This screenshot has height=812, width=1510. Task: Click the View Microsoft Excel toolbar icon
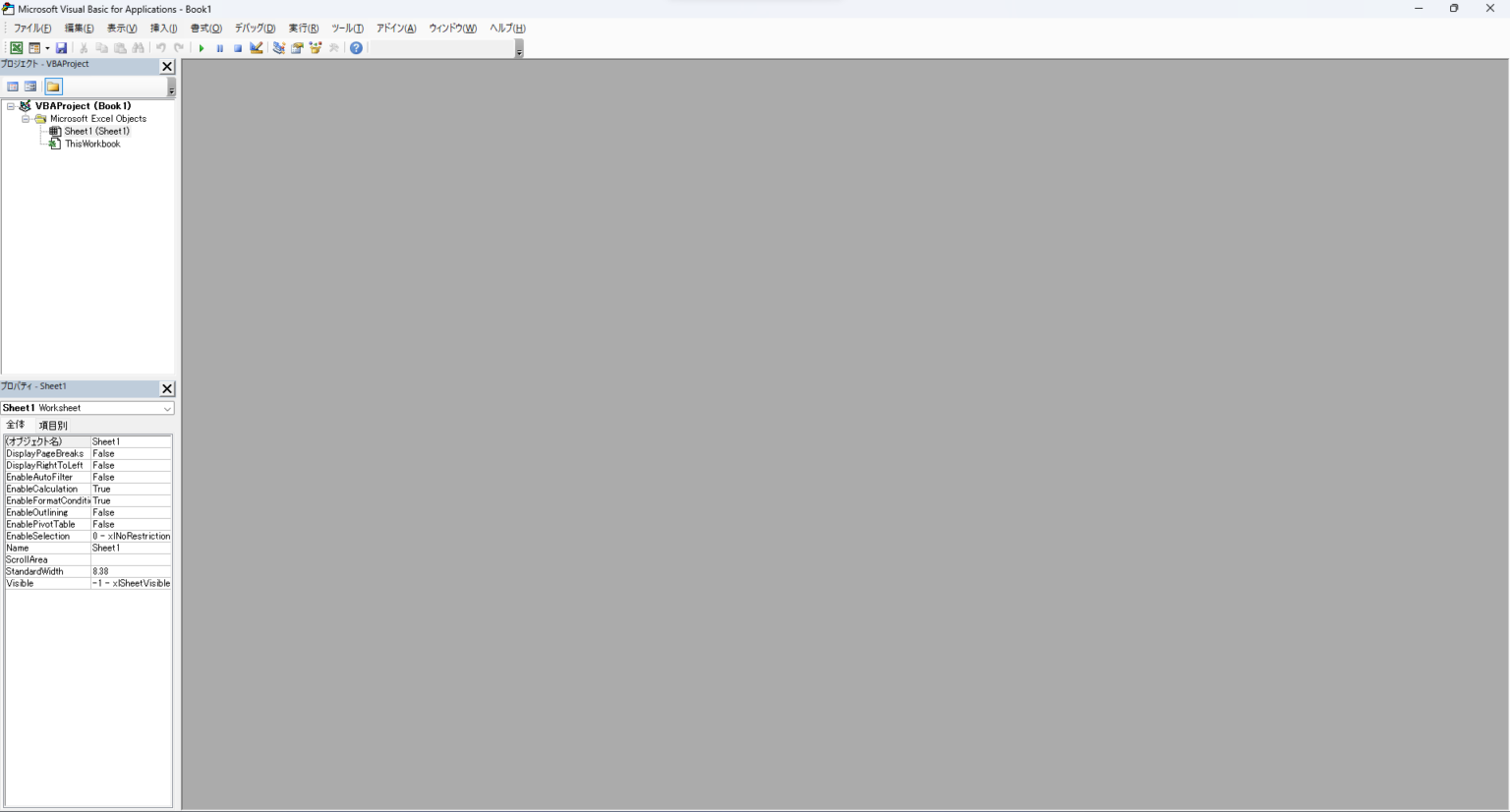[16, 47]
